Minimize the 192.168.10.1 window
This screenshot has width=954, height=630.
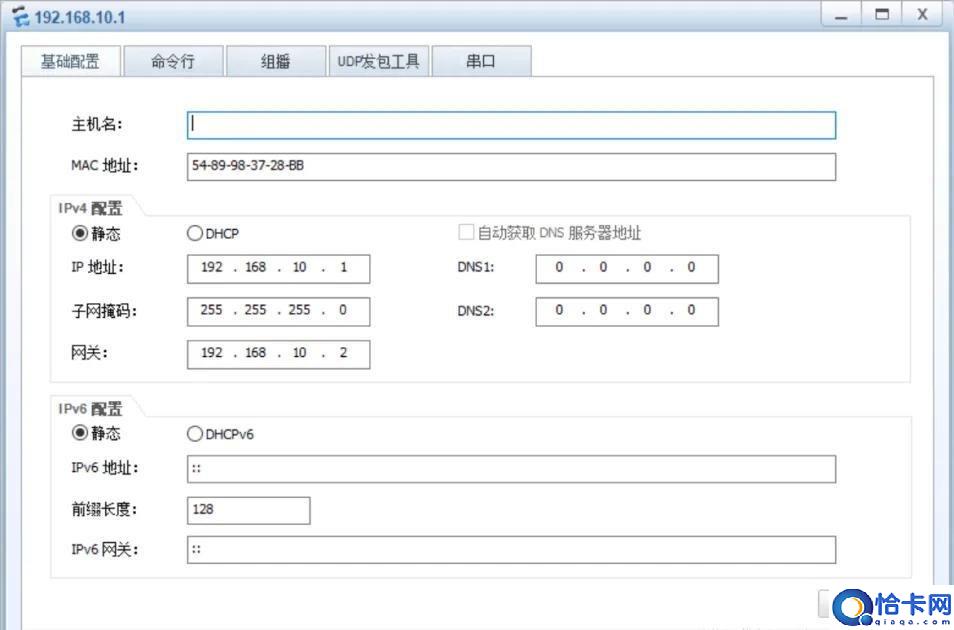pos(841,15)
